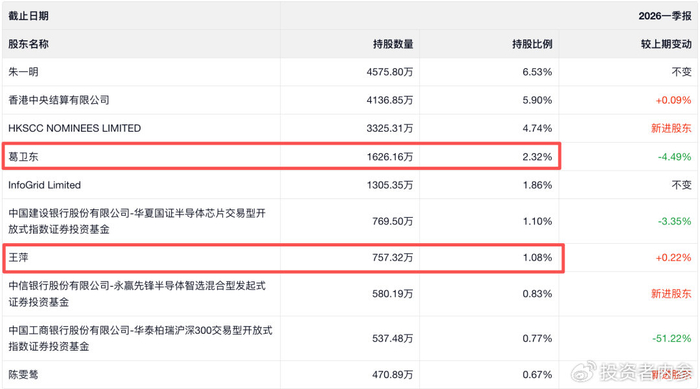Screen dimensions: 700x389
Task: Click the 1305.35万 holding amount
Action: pyautogui.click(x=390, y=185)
